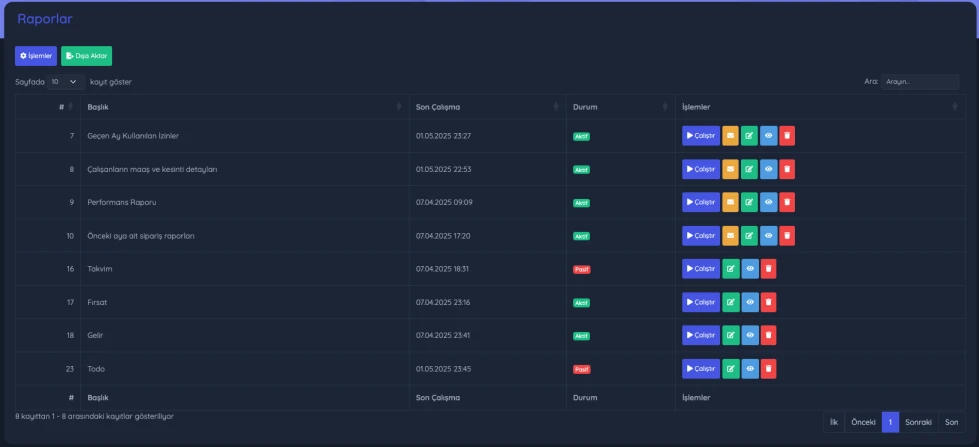Screen dimensions: 979x447
Task: Delete the Gelir report
Action: [x=769, y=335]
